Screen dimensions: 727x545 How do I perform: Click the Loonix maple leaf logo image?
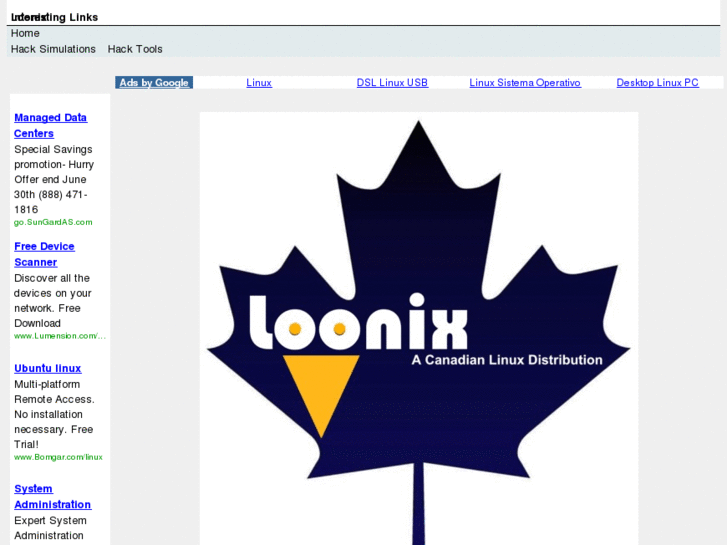pos(419,328)
